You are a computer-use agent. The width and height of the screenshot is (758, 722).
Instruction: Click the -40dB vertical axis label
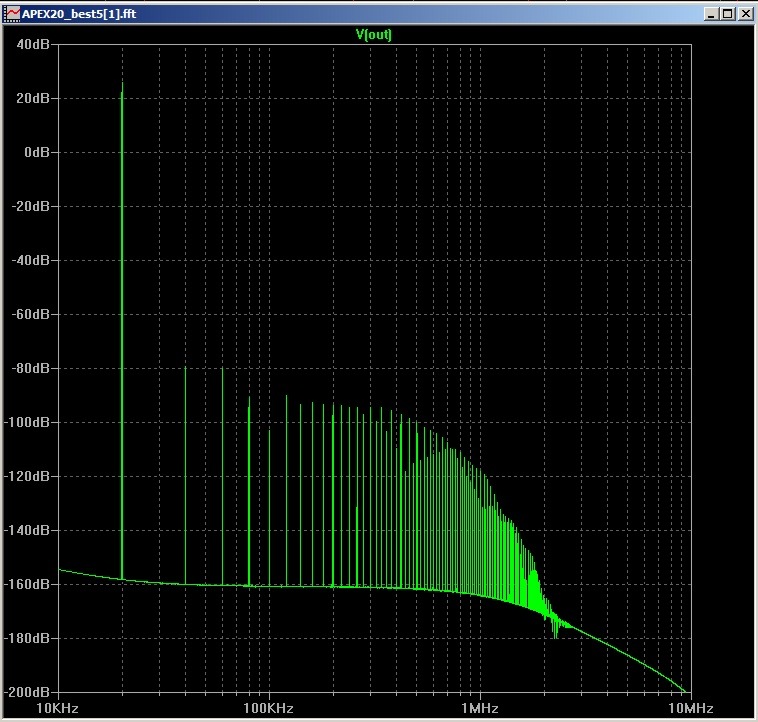(30, 260)
